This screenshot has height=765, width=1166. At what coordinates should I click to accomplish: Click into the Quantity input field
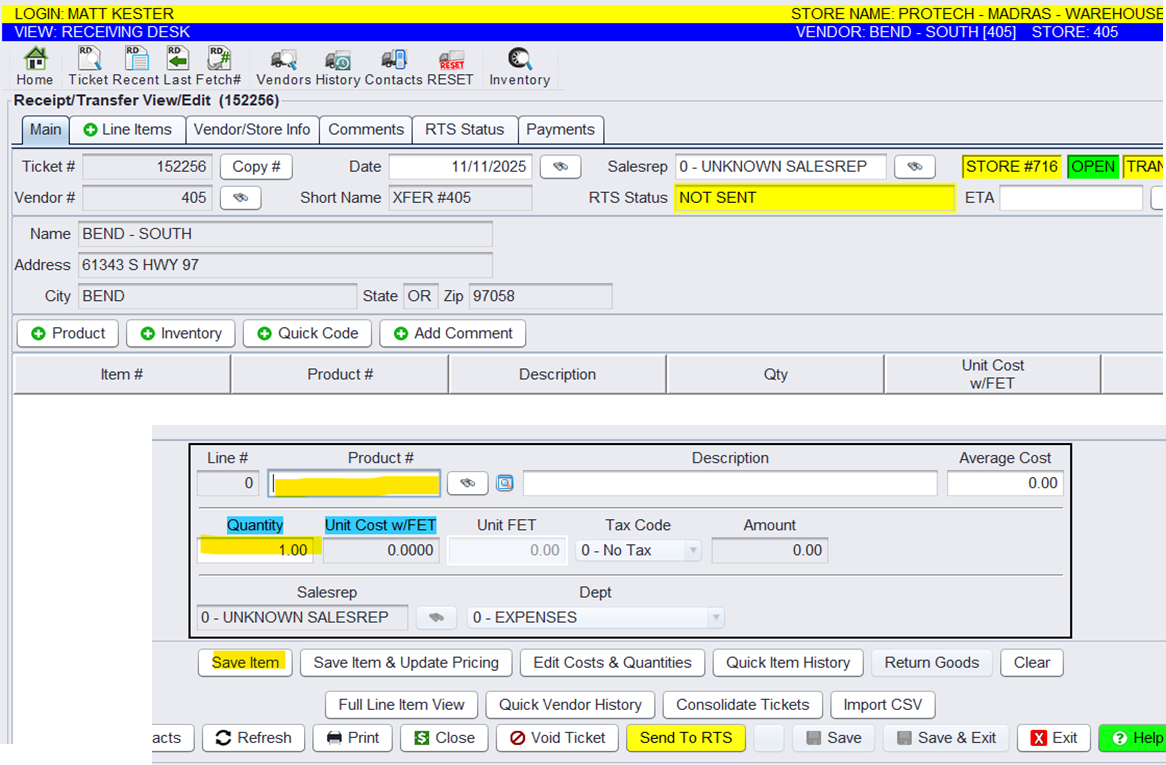255,550
